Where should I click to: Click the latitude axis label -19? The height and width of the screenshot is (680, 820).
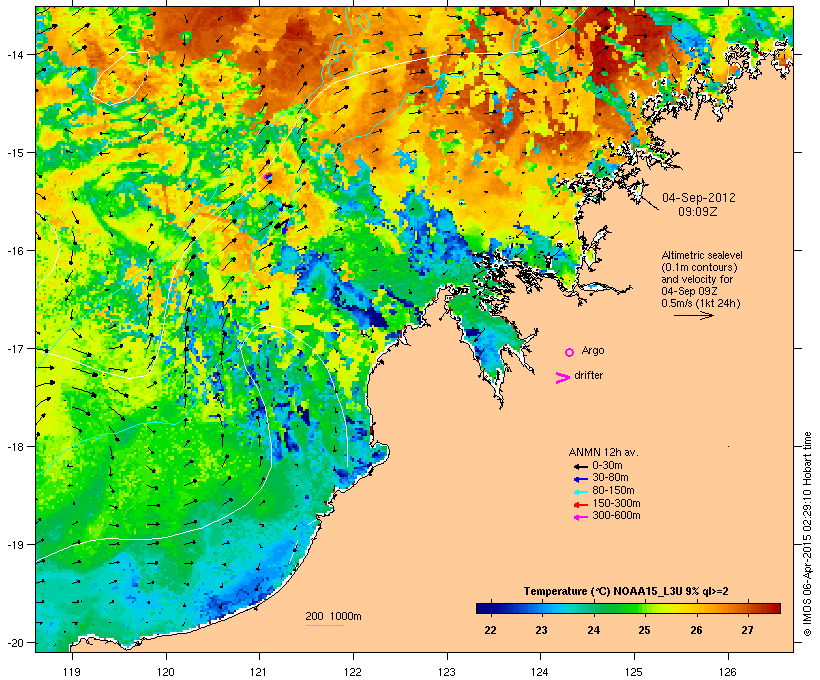(14, 545)
